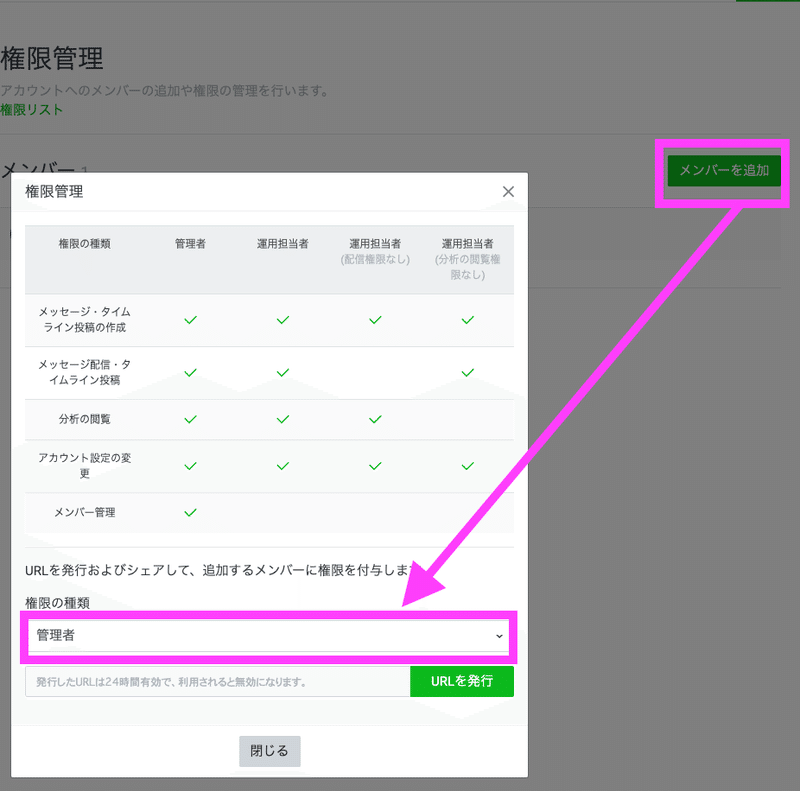Click 分析の閲覧権限なし checkmark in メッセージ配信 row
The image size is (800, 791).
tap(467, 373)
